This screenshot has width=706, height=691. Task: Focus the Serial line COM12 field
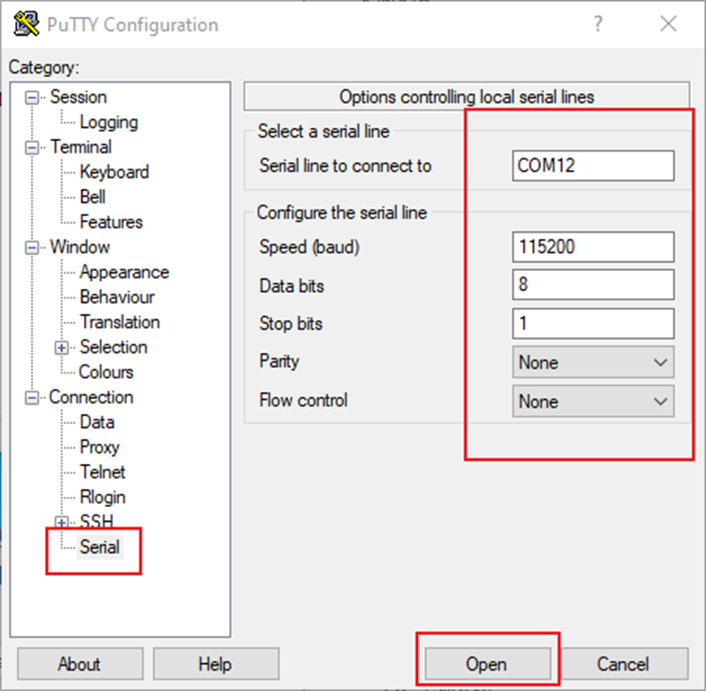(x=592, y=165)
